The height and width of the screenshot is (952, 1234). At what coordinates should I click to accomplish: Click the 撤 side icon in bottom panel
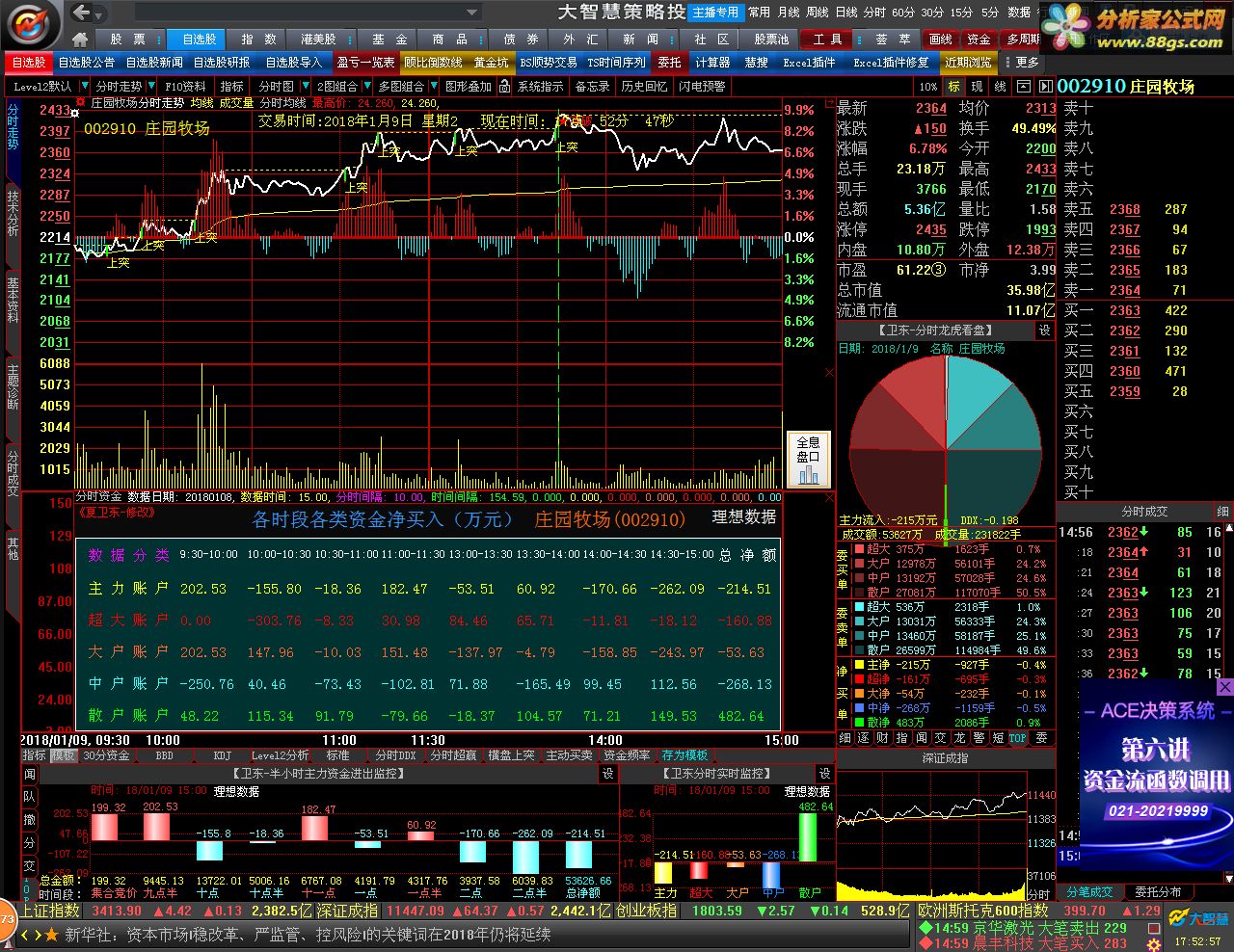29,820
